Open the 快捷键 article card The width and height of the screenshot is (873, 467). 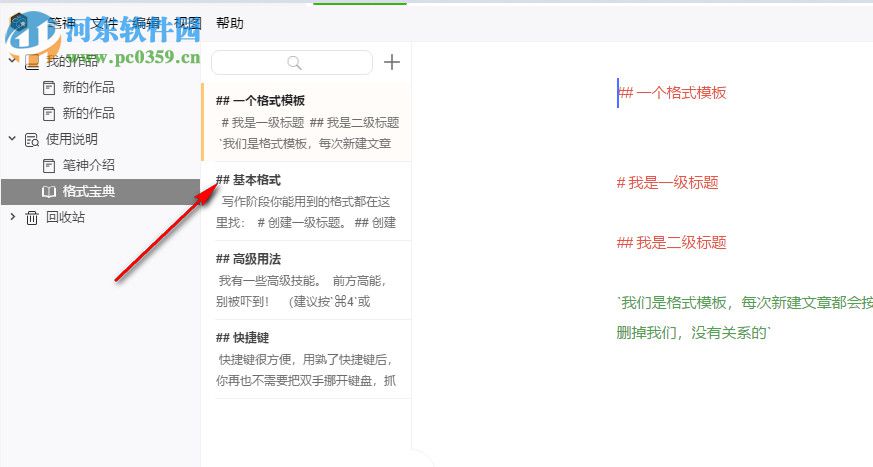(x=306, y=360)
